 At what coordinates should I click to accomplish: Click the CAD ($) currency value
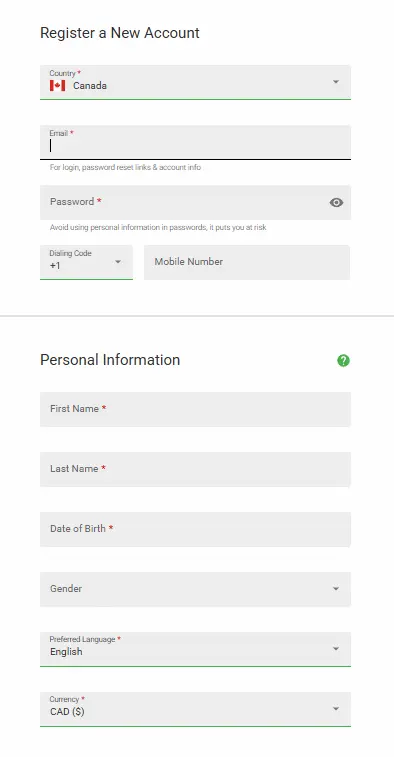click(x=67, y=712)
